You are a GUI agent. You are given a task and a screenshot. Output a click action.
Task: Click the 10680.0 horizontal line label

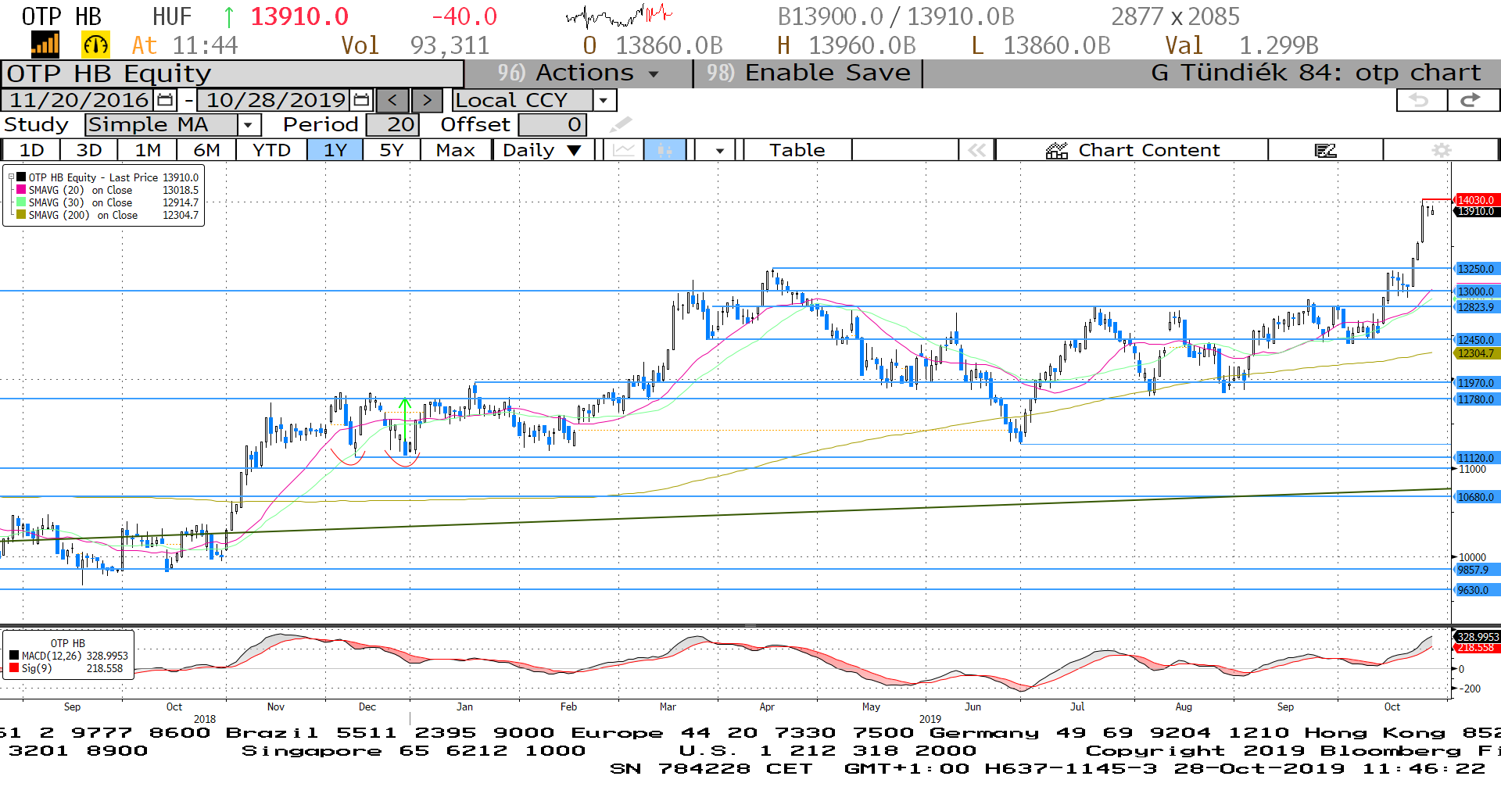(x=1476, y=497)
